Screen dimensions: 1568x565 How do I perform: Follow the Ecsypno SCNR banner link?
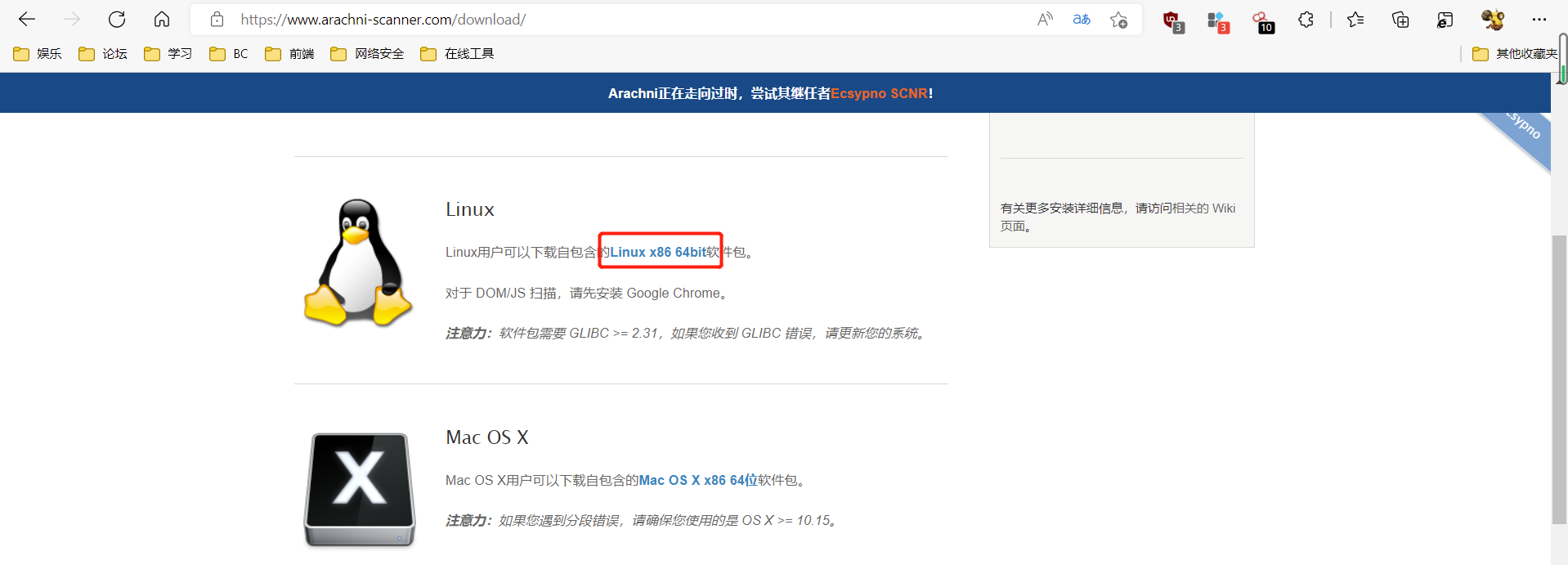pos(880,93)
